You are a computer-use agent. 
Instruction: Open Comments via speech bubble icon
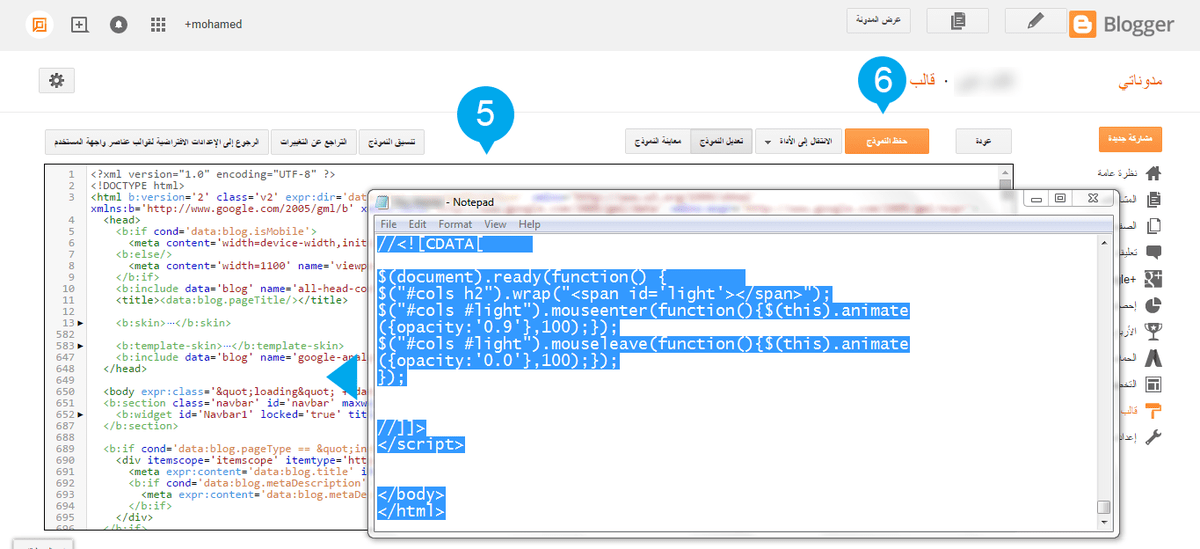coord(1153,252)
